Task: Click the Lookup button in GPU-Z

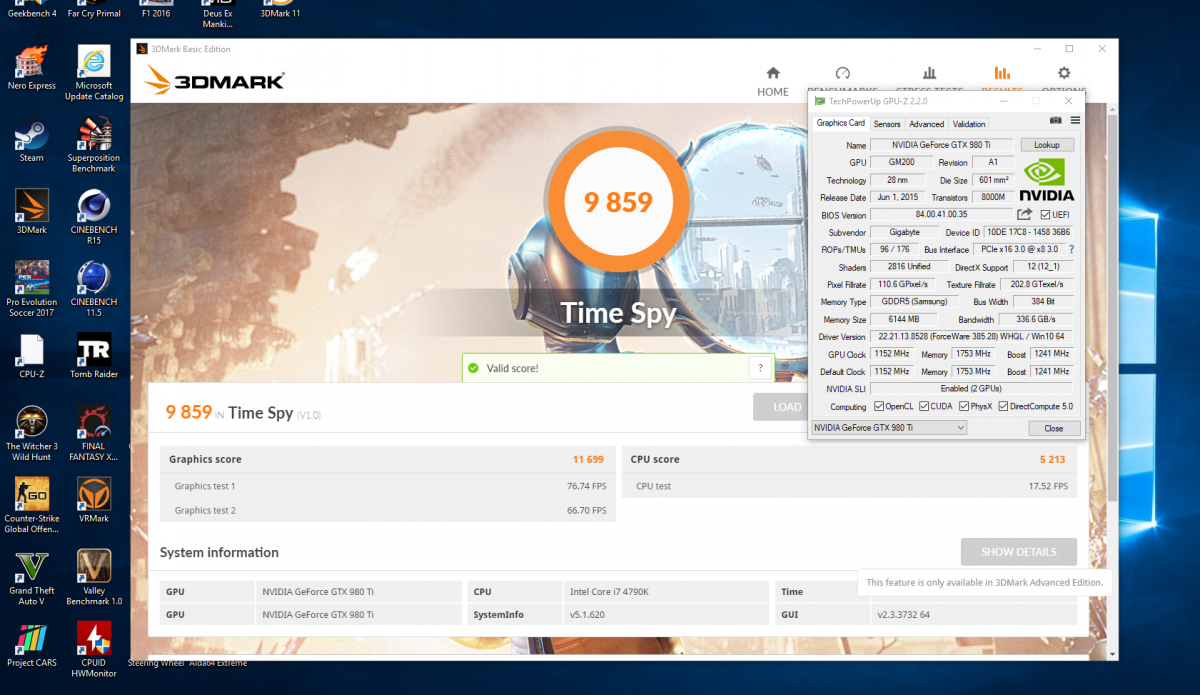Action: (1046, 145)
